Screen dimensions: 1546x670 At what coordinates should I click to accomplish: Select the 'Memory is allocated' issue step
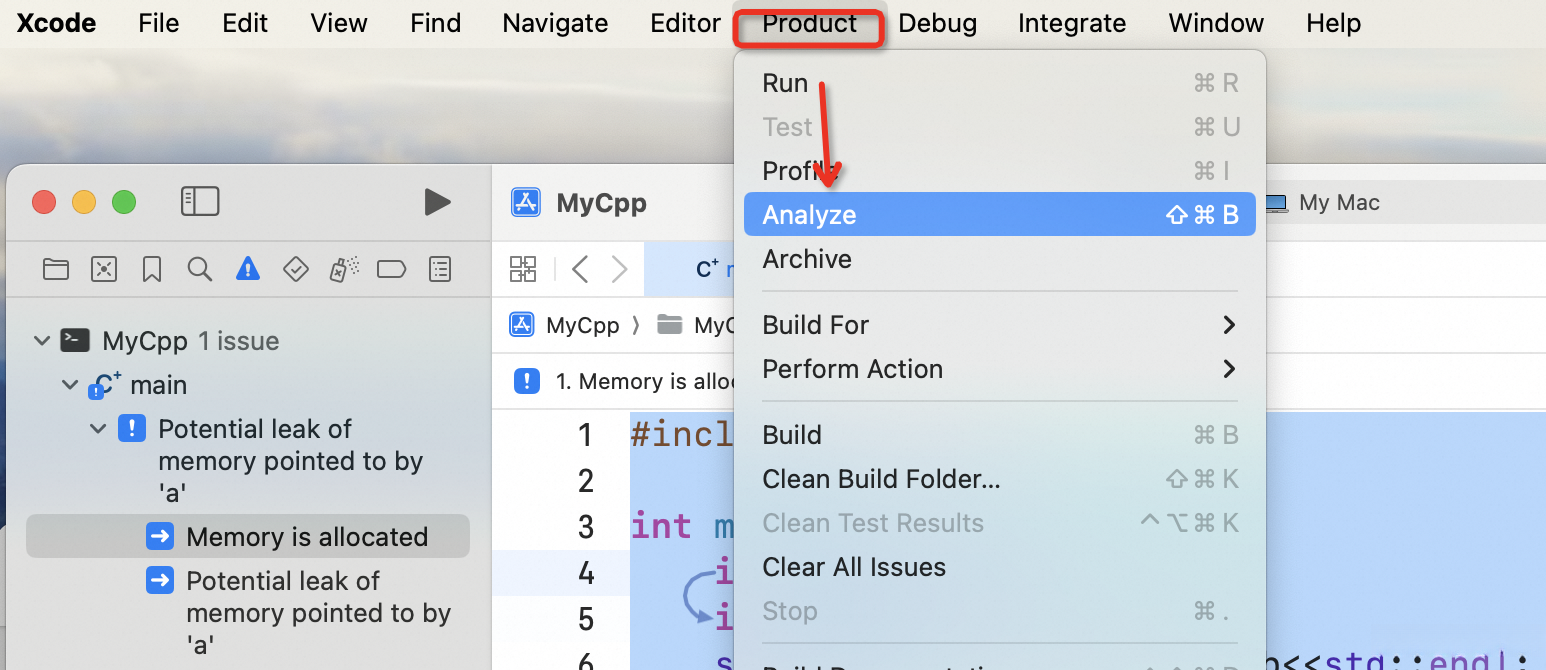tap(306, 537)
